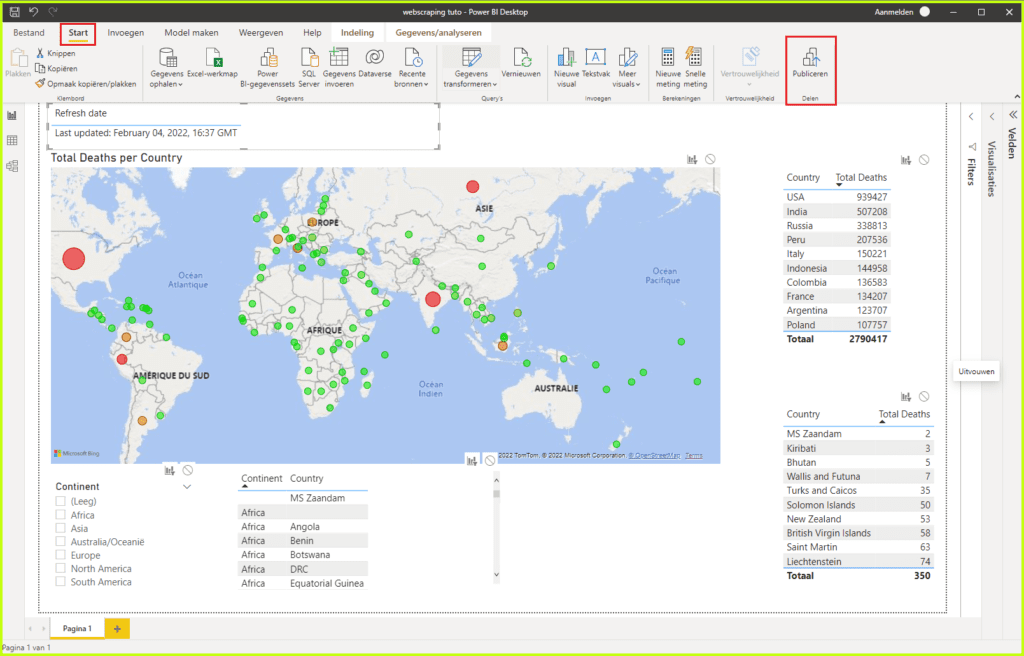Open the Gegevens/analyseren tab
Viewport: 1024px width, 656px height.
coord(439,33)
